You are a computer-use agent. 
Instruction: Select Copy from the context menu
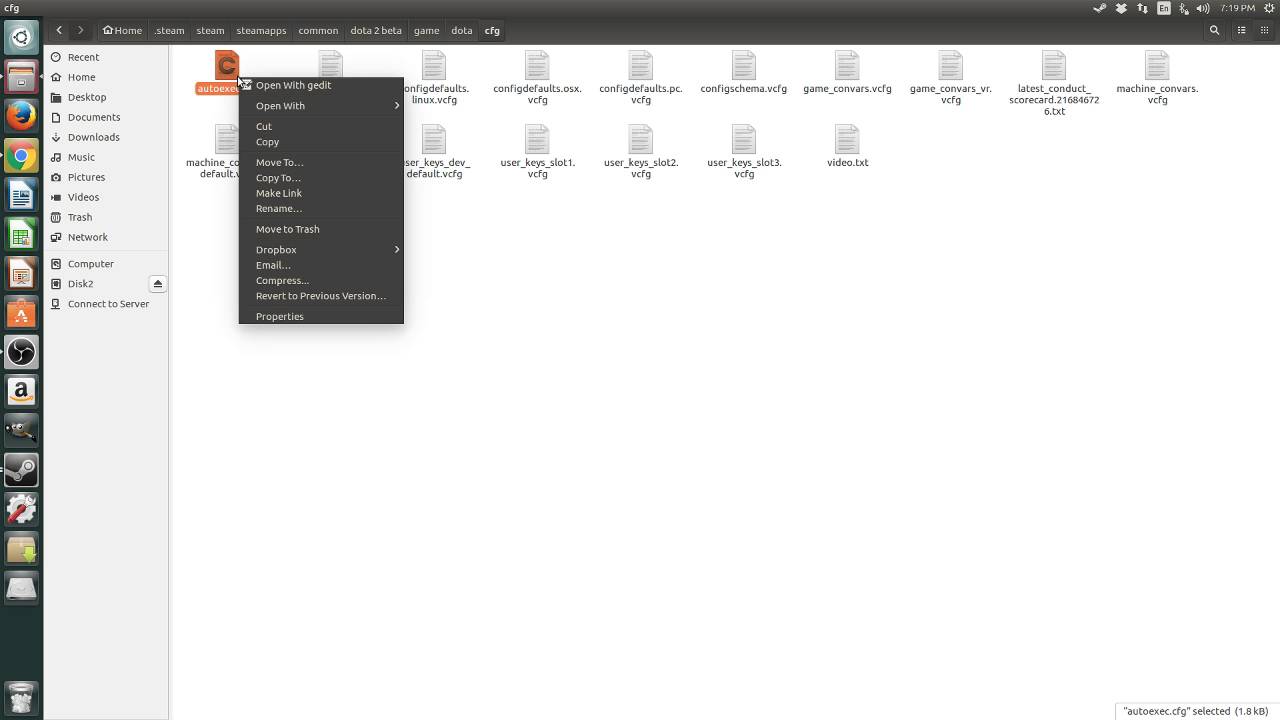coord(321,142)
